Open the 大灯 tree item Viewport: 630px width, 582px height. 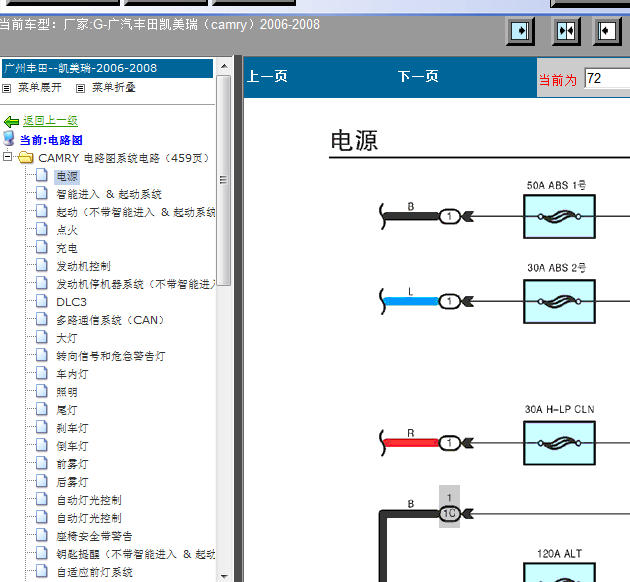(67, 338)
